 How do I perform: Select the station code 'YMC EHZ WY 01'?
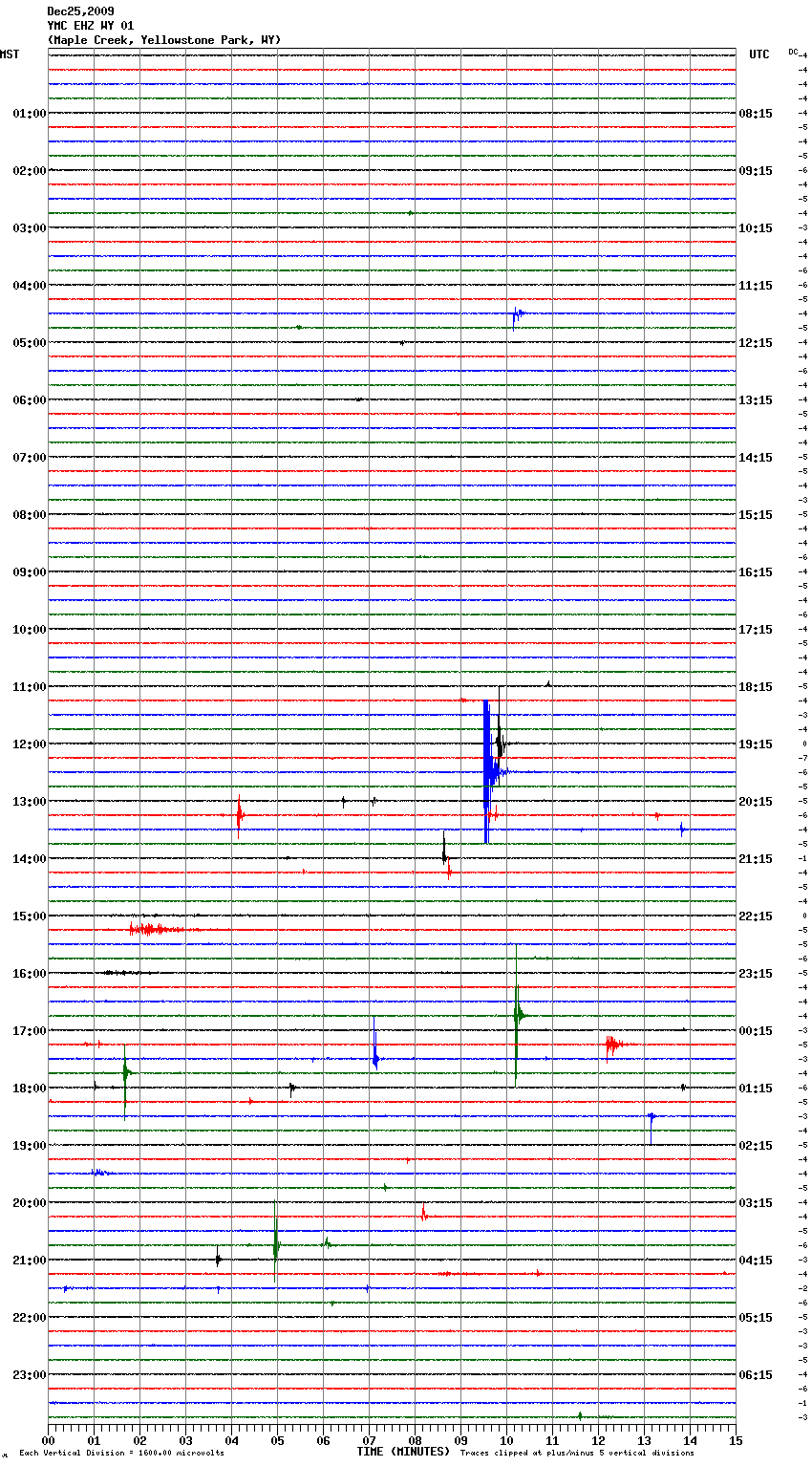[x=91, y=26]
